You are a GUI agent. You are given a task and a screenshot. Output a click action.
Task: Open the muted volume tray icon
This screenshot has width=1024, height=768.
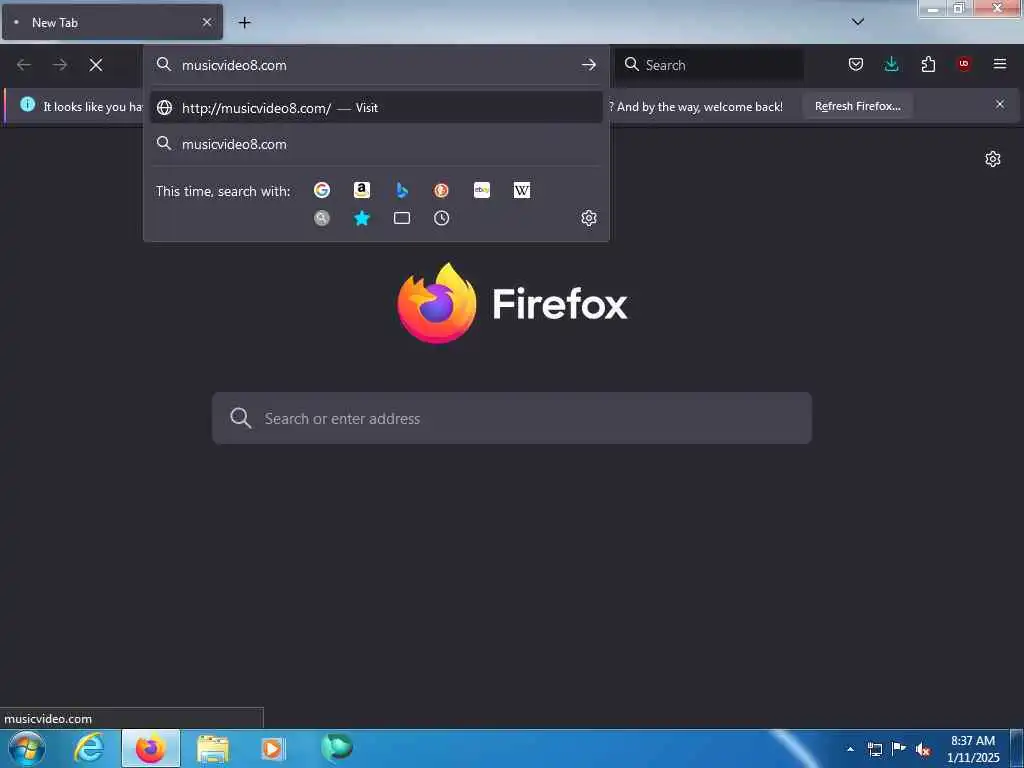point(923,750)
